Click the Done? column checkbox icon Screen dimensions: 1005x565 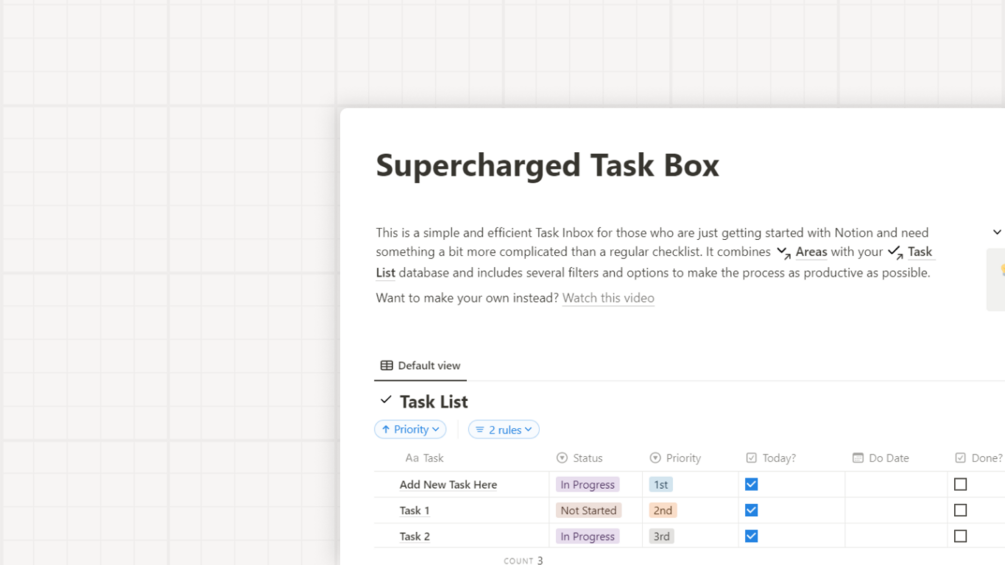960,457
